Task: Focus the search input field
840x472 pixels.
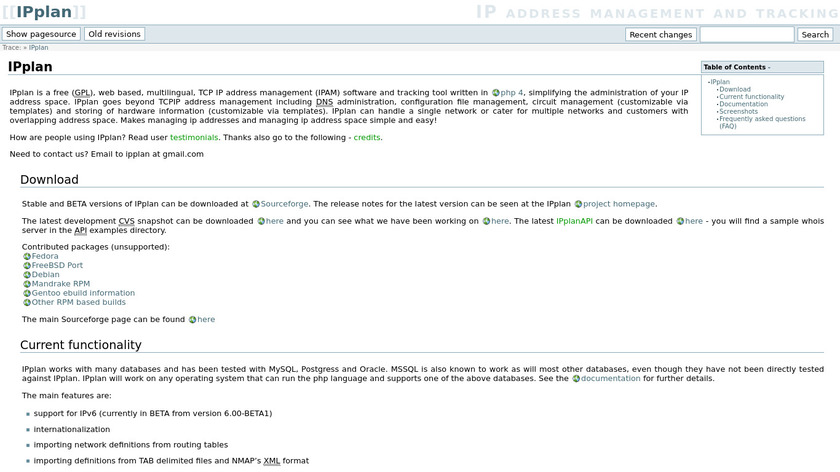Action: [747, 34]
